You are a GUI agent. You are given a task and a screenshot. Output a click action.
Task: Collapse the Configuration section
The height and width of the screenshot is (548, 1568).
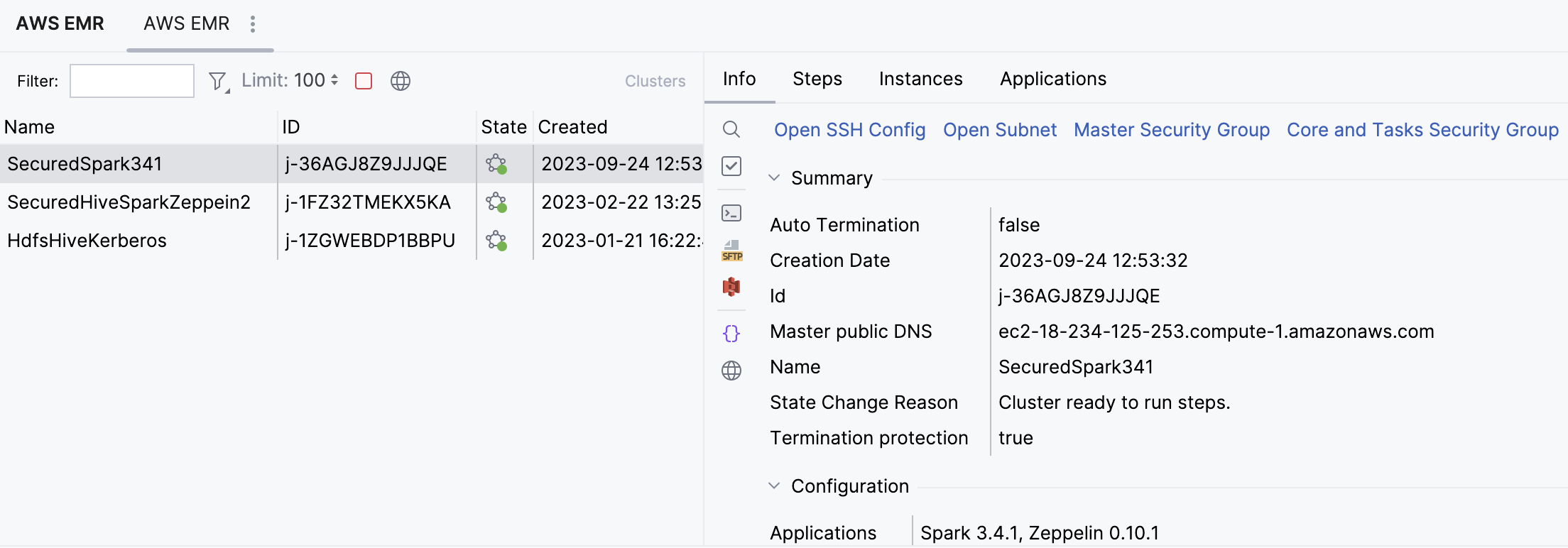pos(774,486)
